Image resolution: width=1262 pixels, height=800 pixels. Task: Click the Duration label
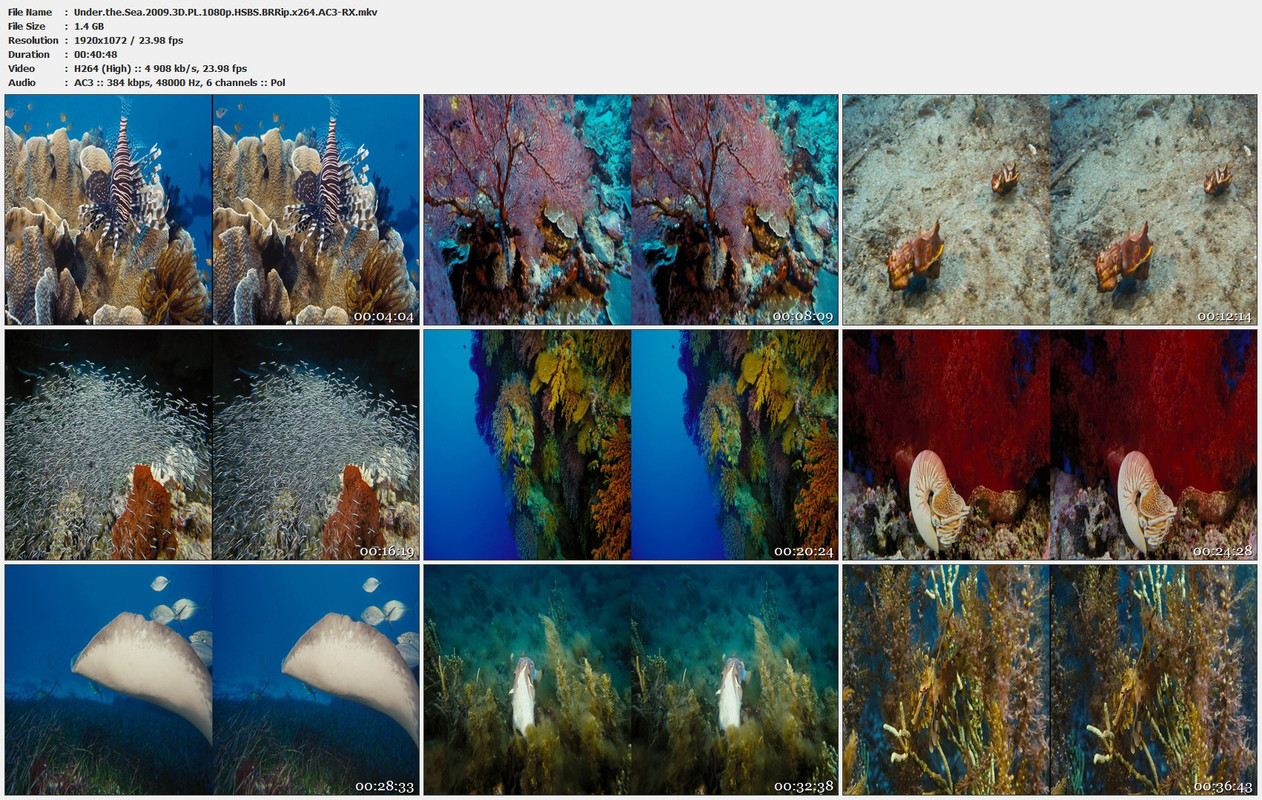(29, 54)
